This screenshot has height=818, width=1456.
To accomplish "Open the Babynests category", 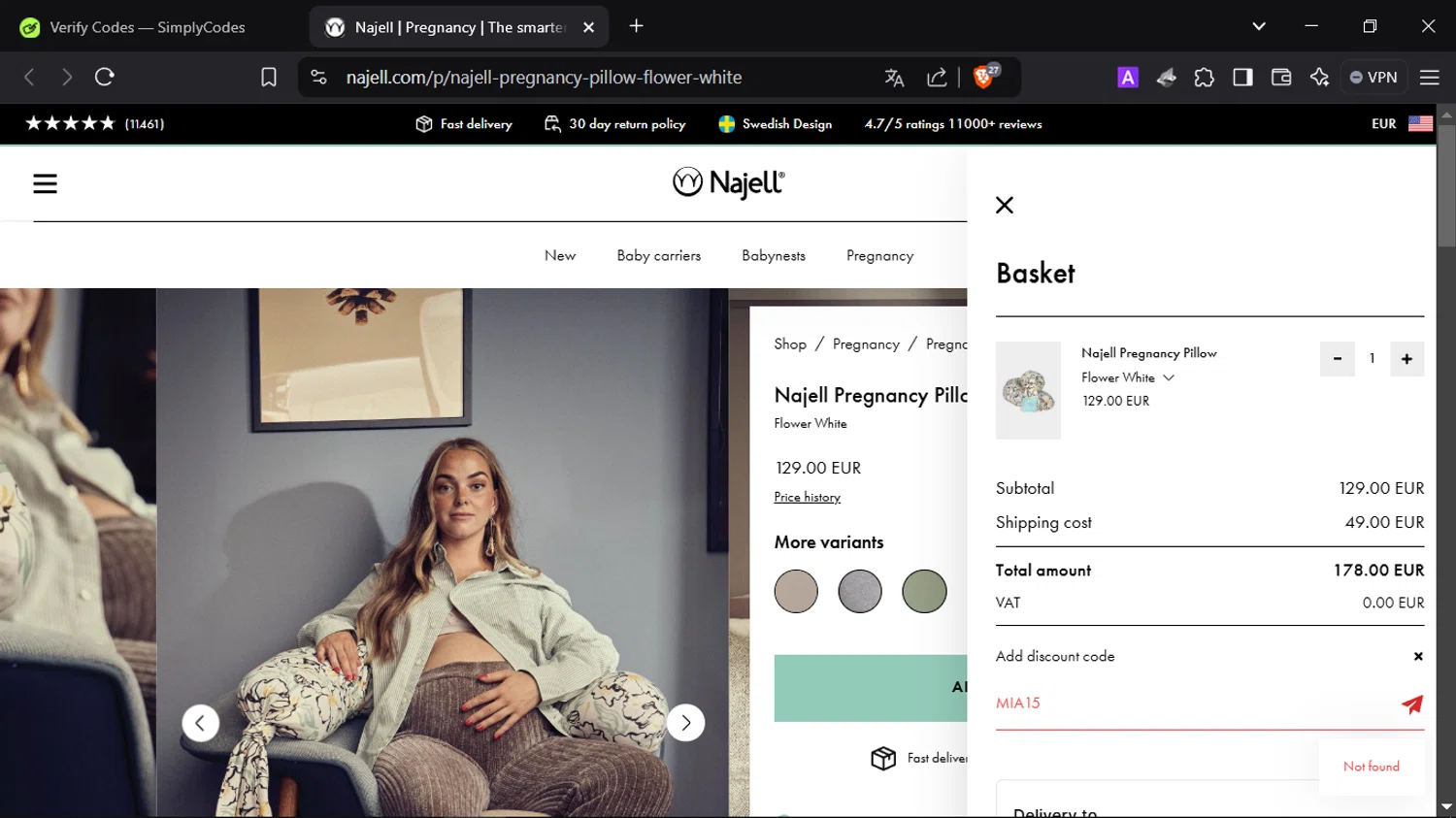I will click(774, 255).
